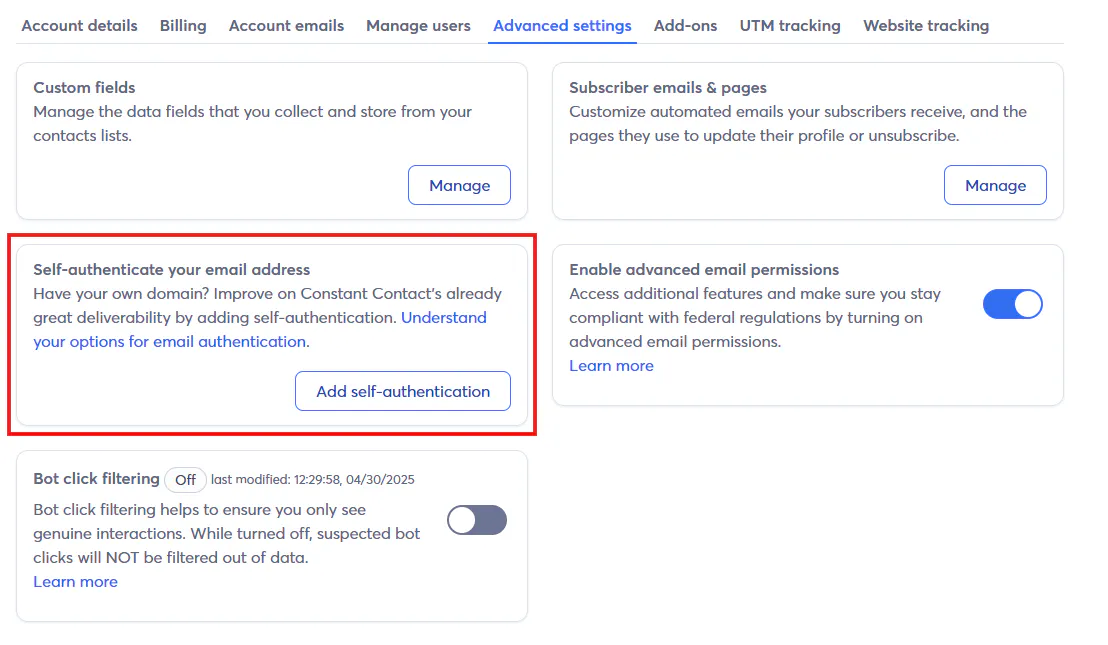Open the Manage users tab
Screen dimensions: 1108x645
click(418, 26)
